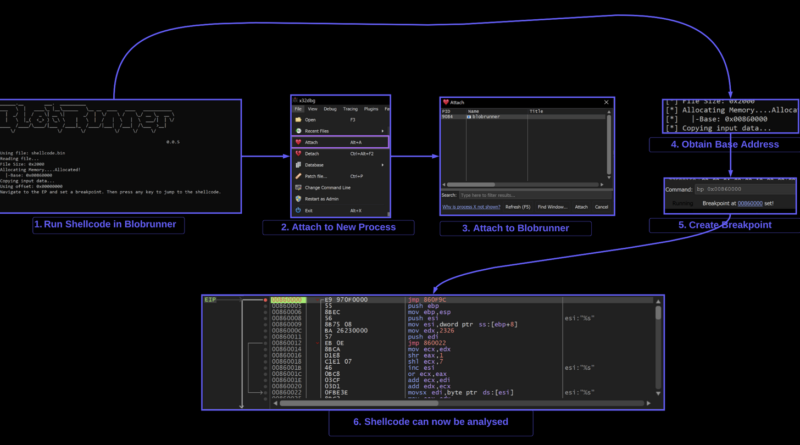Image resolution: width=800 pixels, height=445 pixels.
Task: Click the disassembly vertical scrollbar thumb
Action: [x=658, y=312]
